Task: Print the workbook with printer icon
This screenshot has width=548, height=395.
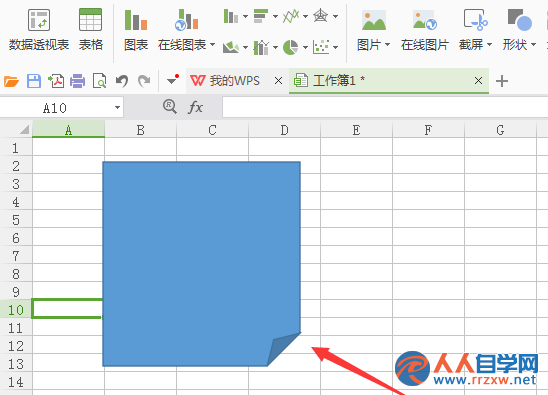Action: [78, 81]
